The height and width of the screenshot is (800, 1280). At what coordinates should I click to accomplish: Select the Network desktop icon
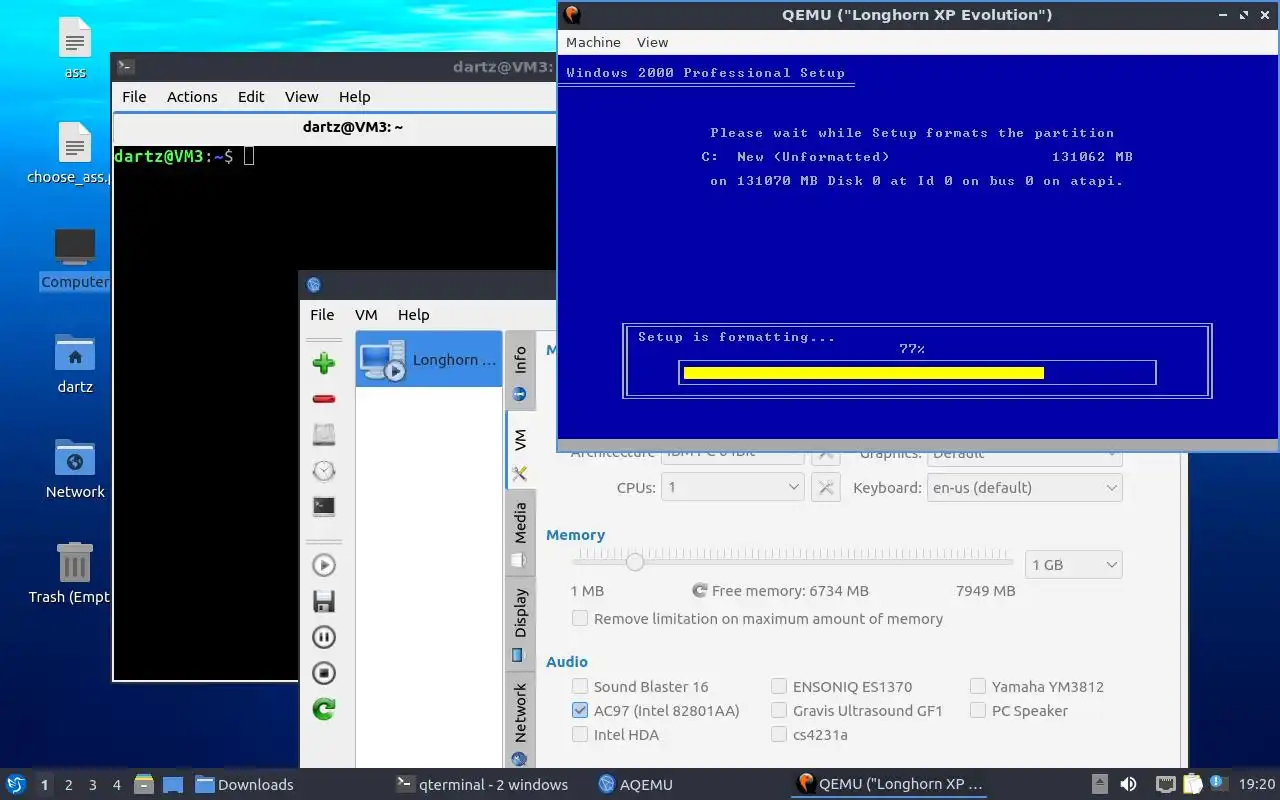point(75,468)
